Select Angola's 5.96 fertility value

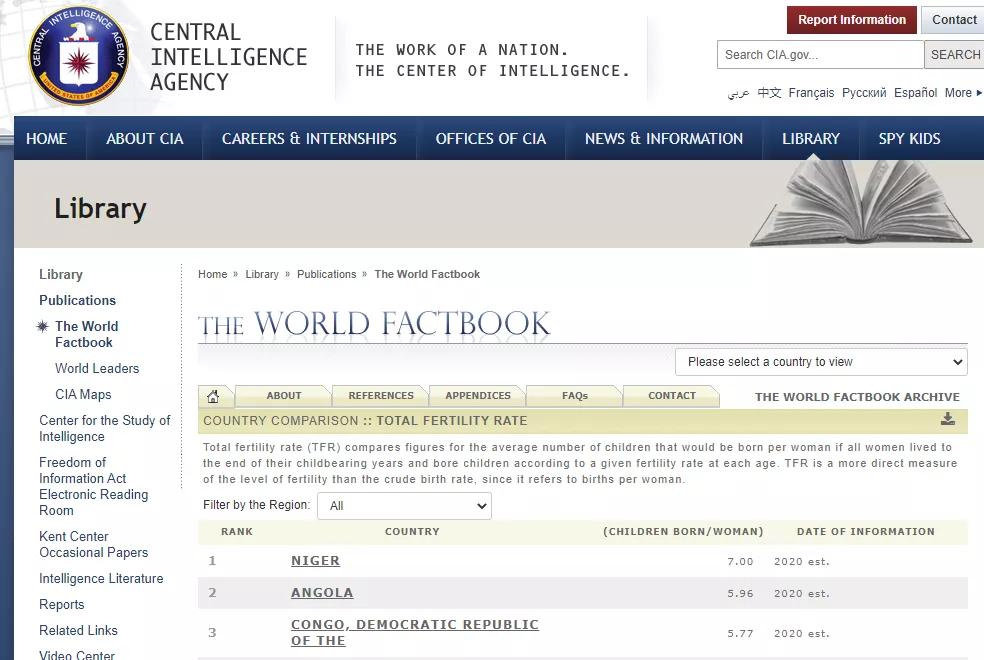[740, 593]
